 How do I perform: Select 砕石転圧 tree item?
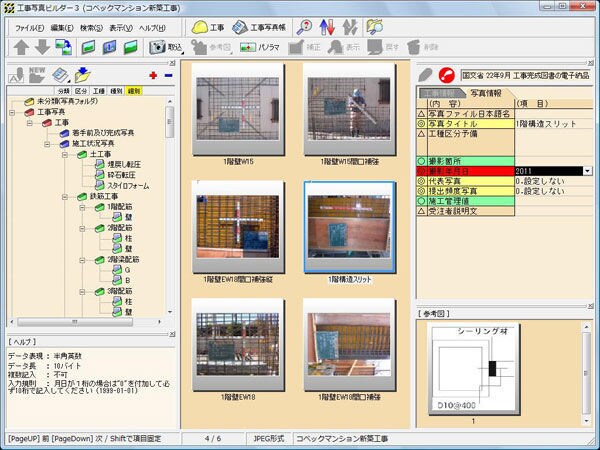tap(121, 175)
